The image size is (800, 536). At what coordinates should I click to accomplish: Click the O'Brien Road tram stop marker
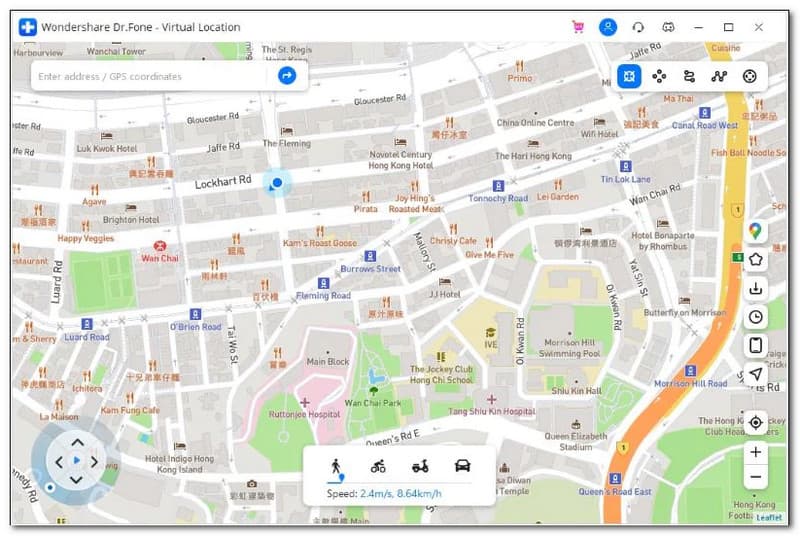click(x=195, y=314)
